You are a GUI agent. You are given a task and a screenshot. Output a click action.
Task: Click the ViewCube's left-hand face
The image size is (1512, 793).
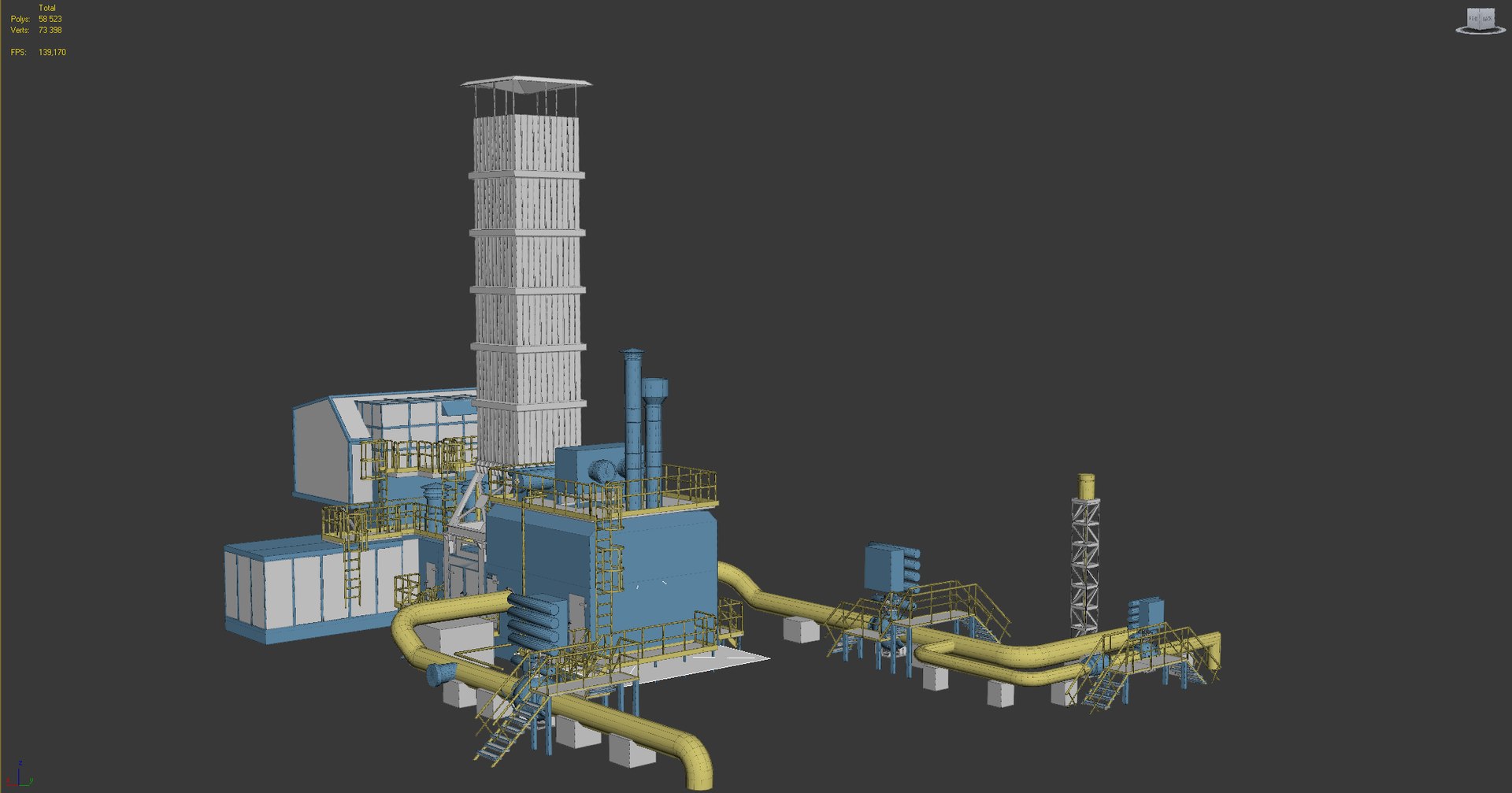pos(1473,18)
